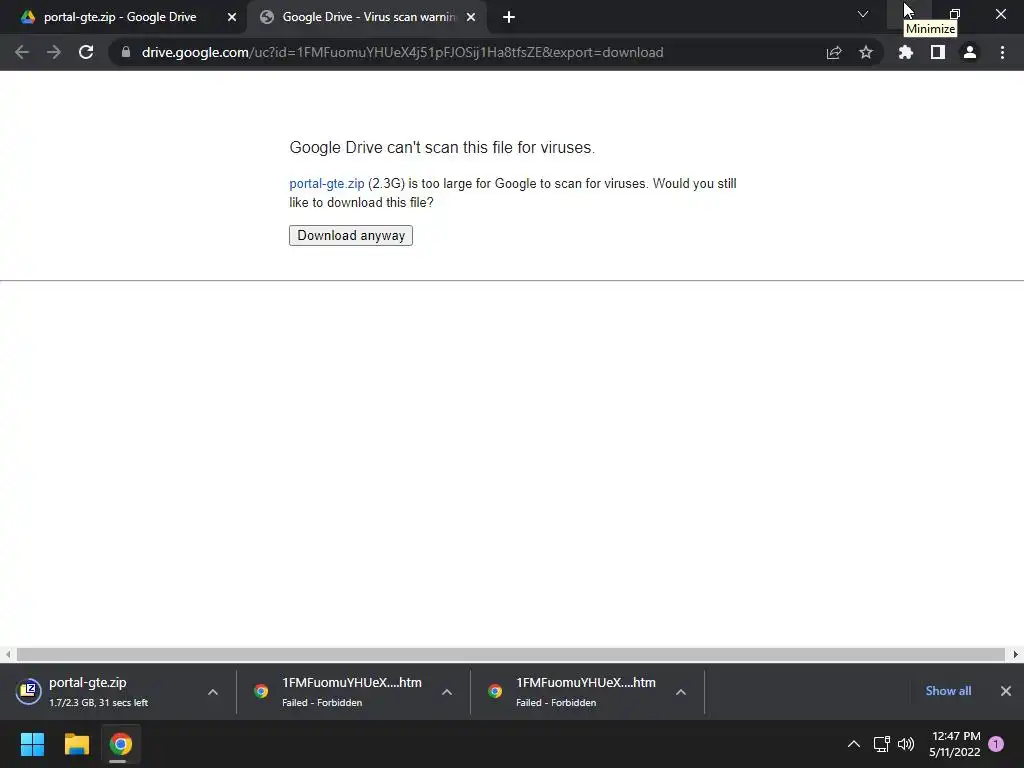The image size is (1024, 768).
Task: Open network status tray icon
Action: click(x=882, y=744)
